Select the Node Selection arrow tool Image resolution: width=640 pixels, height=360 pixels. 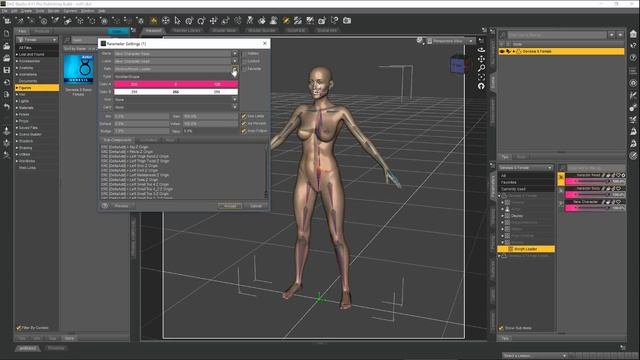(178, 20)
